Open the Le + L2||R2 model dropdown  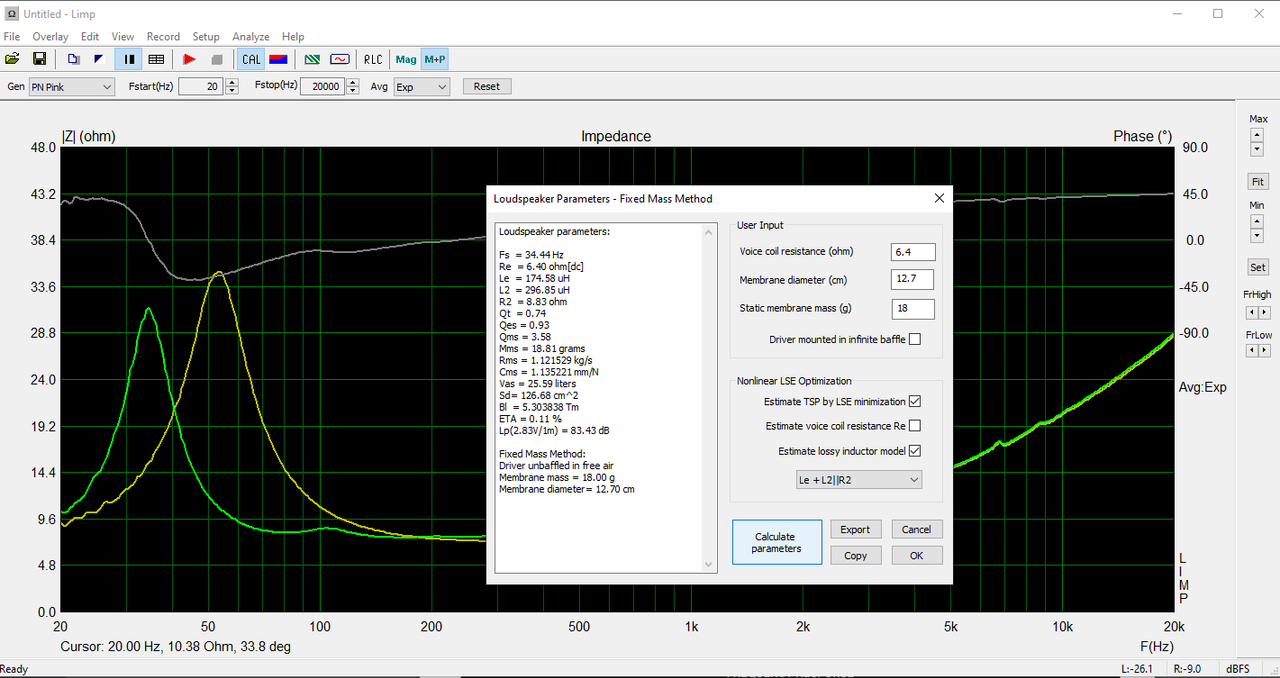coord(858,480)
